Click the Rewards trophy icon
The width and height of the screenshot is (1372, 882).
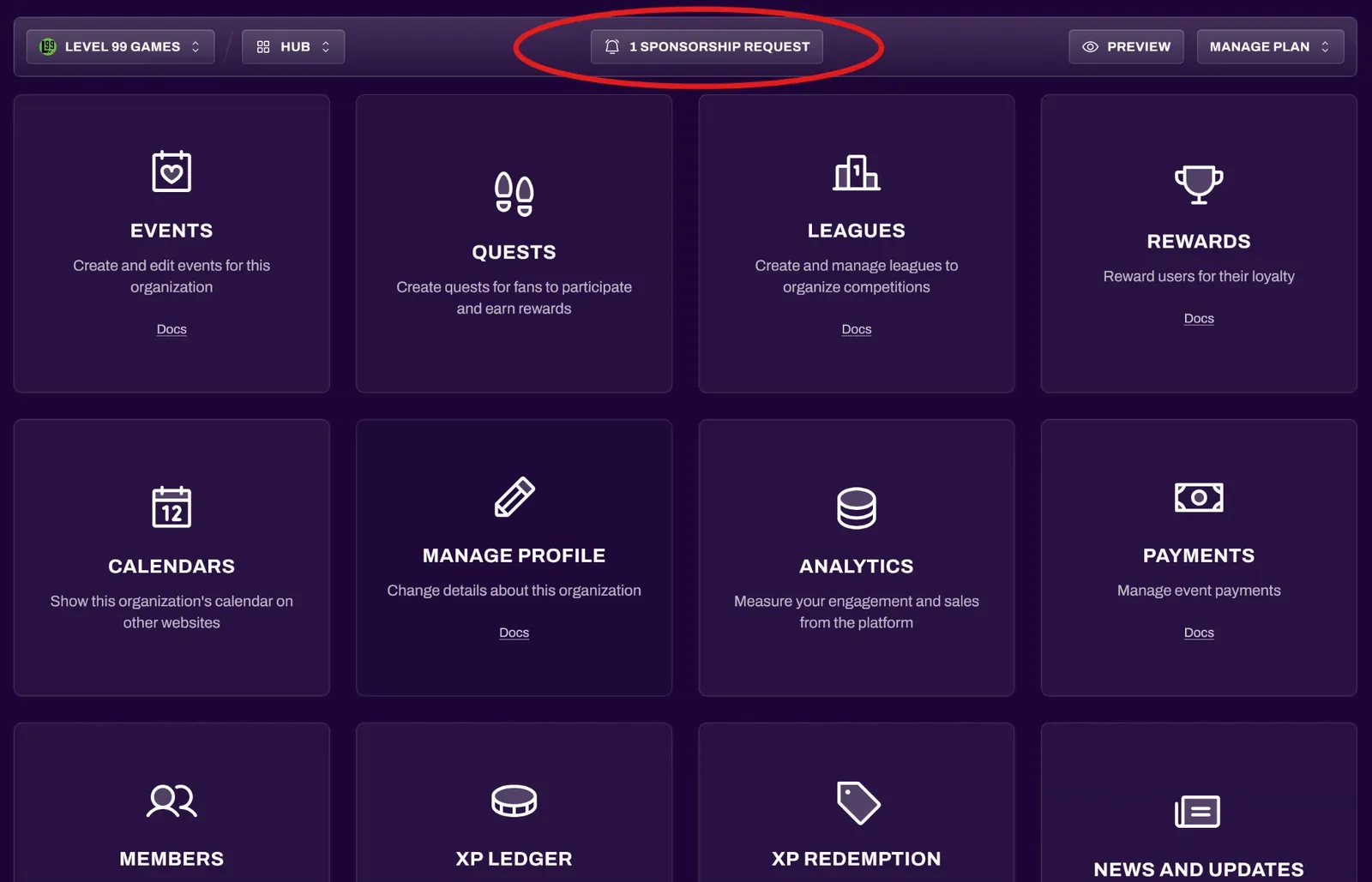[x=1199, y=183]
